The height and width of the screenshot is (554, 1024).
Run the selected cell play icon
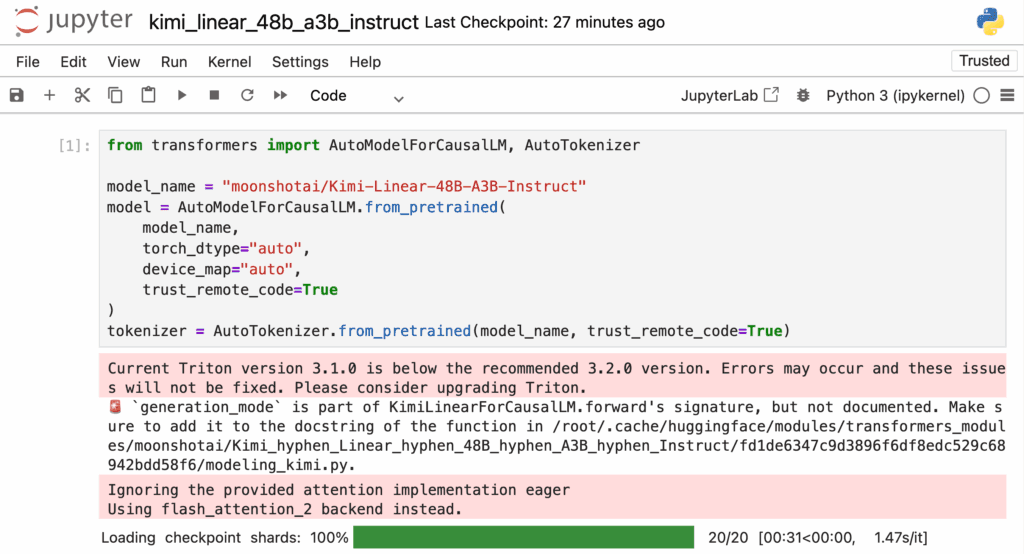181,96
